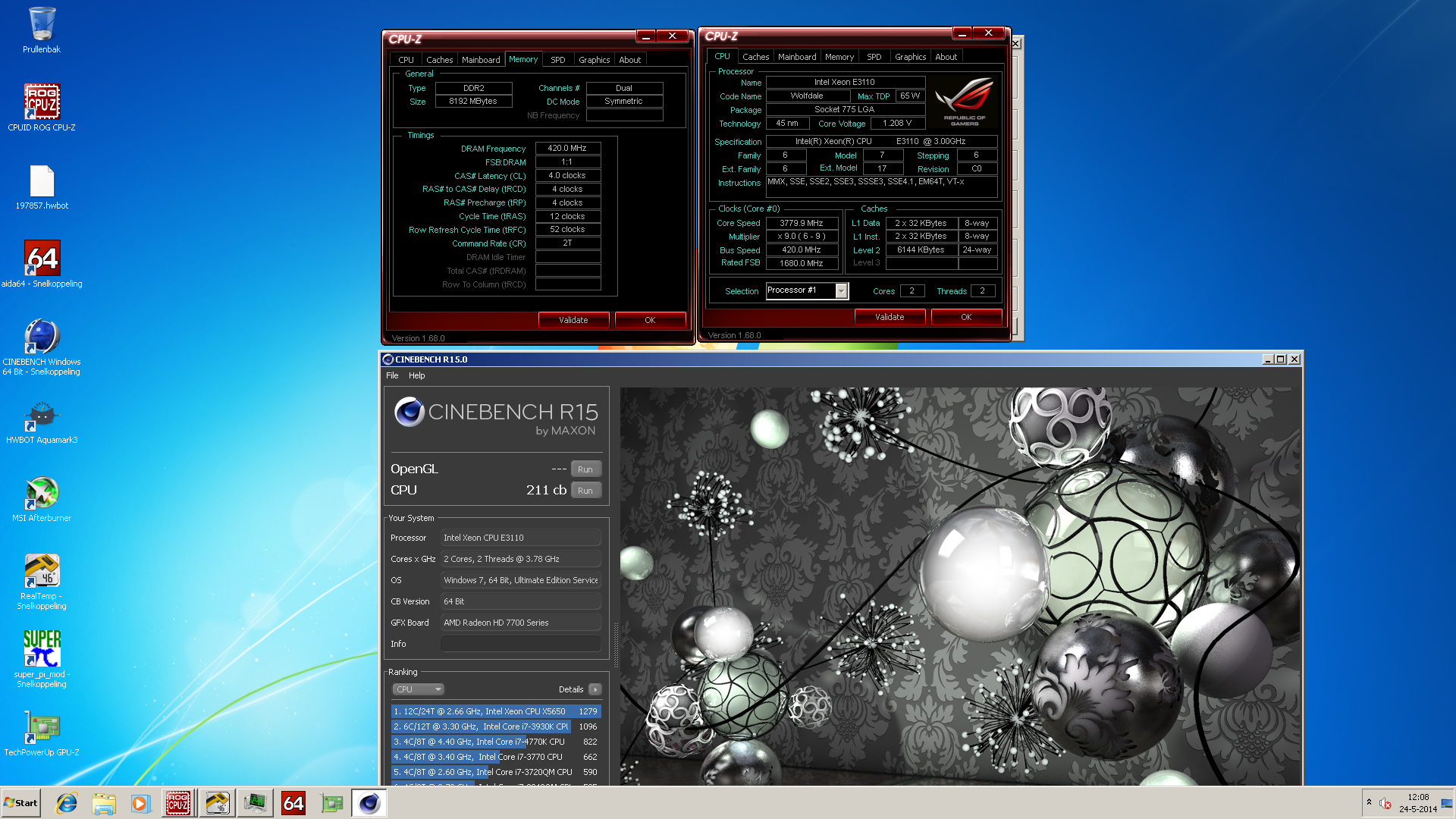Open Memory tab in right CPU-Z window
The image size is (1456, 819).
pyautogui.click(x=839, y=57)
